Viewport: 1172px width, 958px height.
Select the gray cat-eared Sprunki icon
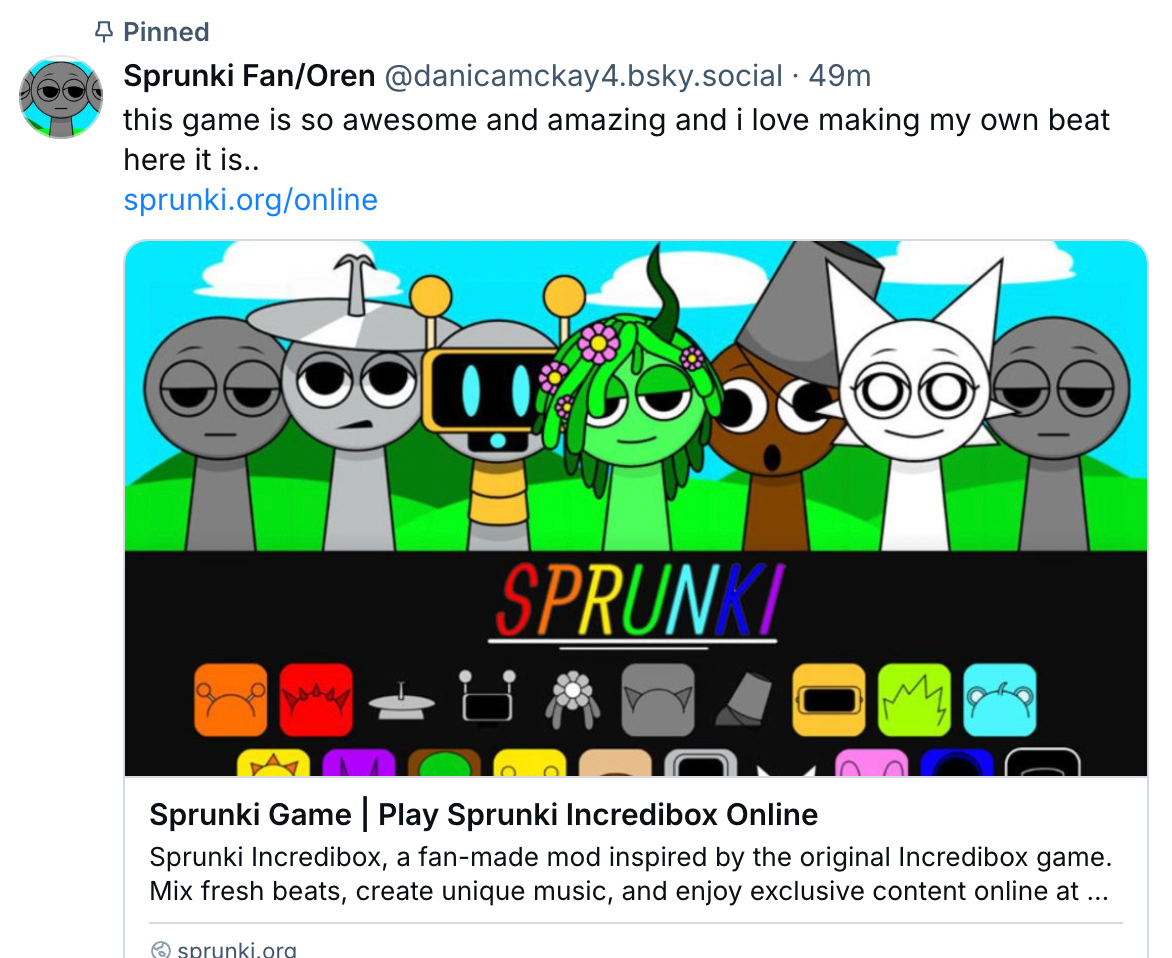(658, 699)
